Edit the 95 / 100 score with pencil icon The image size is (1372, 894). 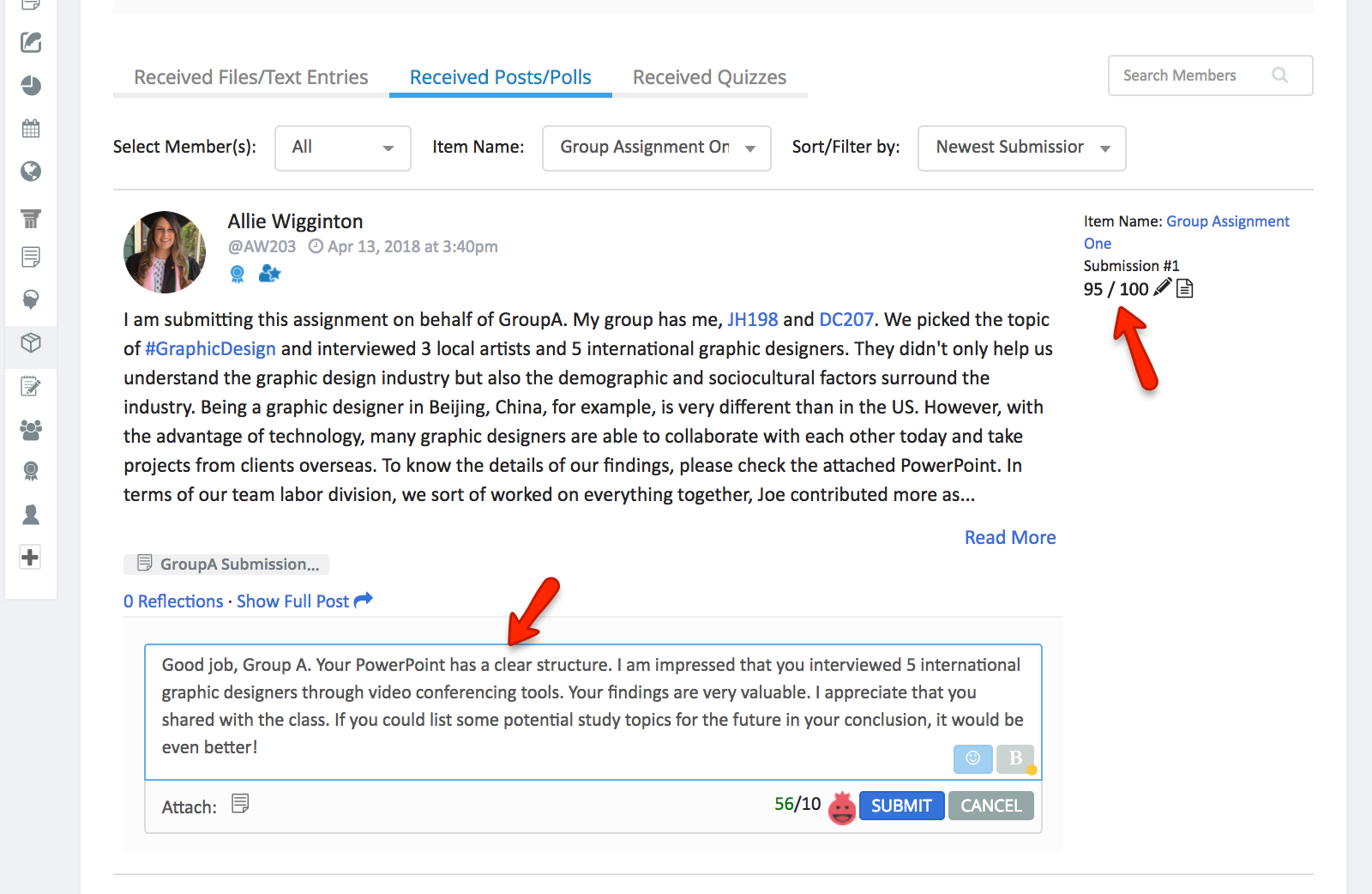click(1162, 287)
